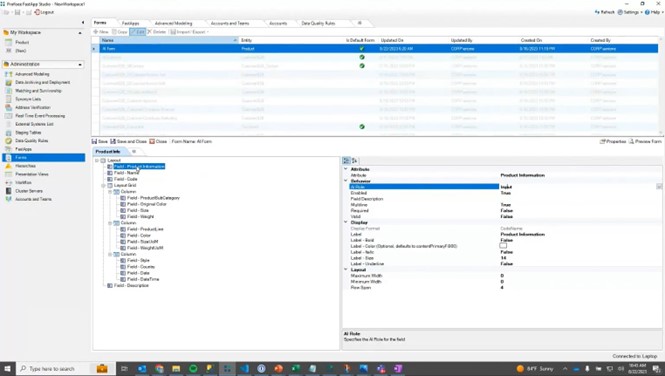
Task: Click the save disk icon in top toolbar
Action: (17, 12)
